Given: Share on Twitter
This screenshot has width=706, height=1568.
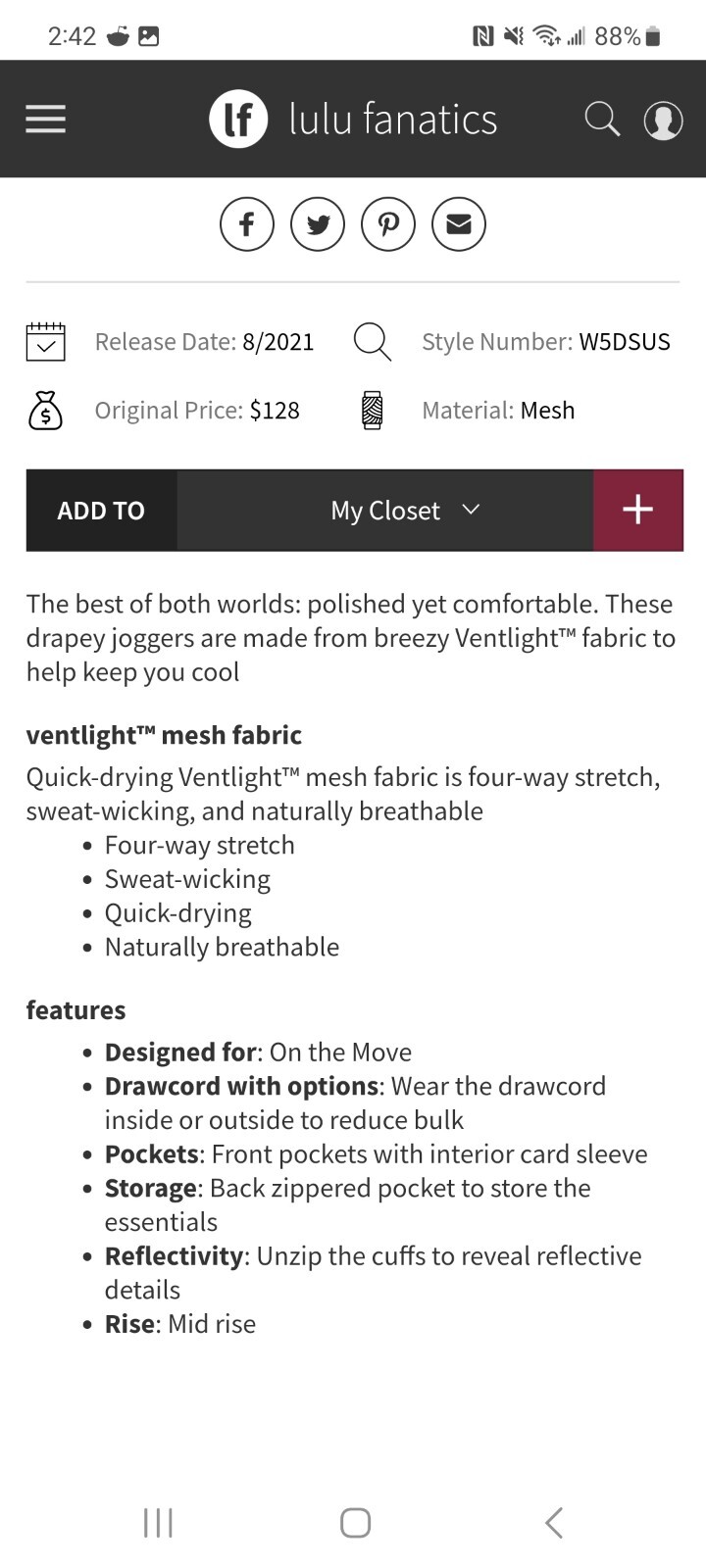Looking at the screenshot, I should (x=318, y=224).
